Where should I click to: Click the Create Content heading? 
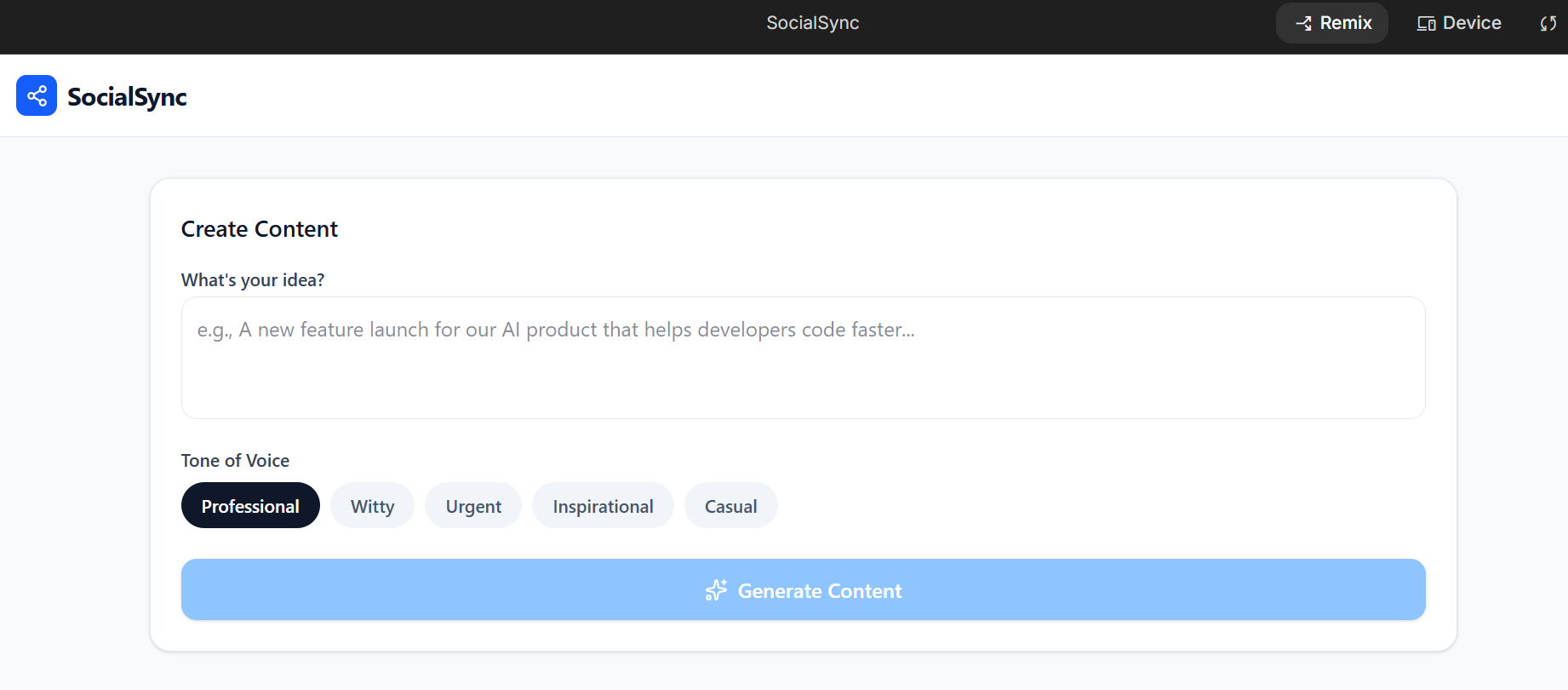(x=260, y=229)
